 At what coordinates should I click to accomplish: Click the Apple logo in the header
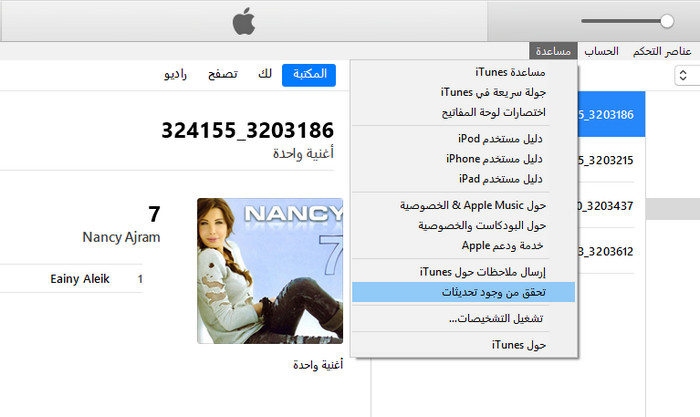pos(244,21)
